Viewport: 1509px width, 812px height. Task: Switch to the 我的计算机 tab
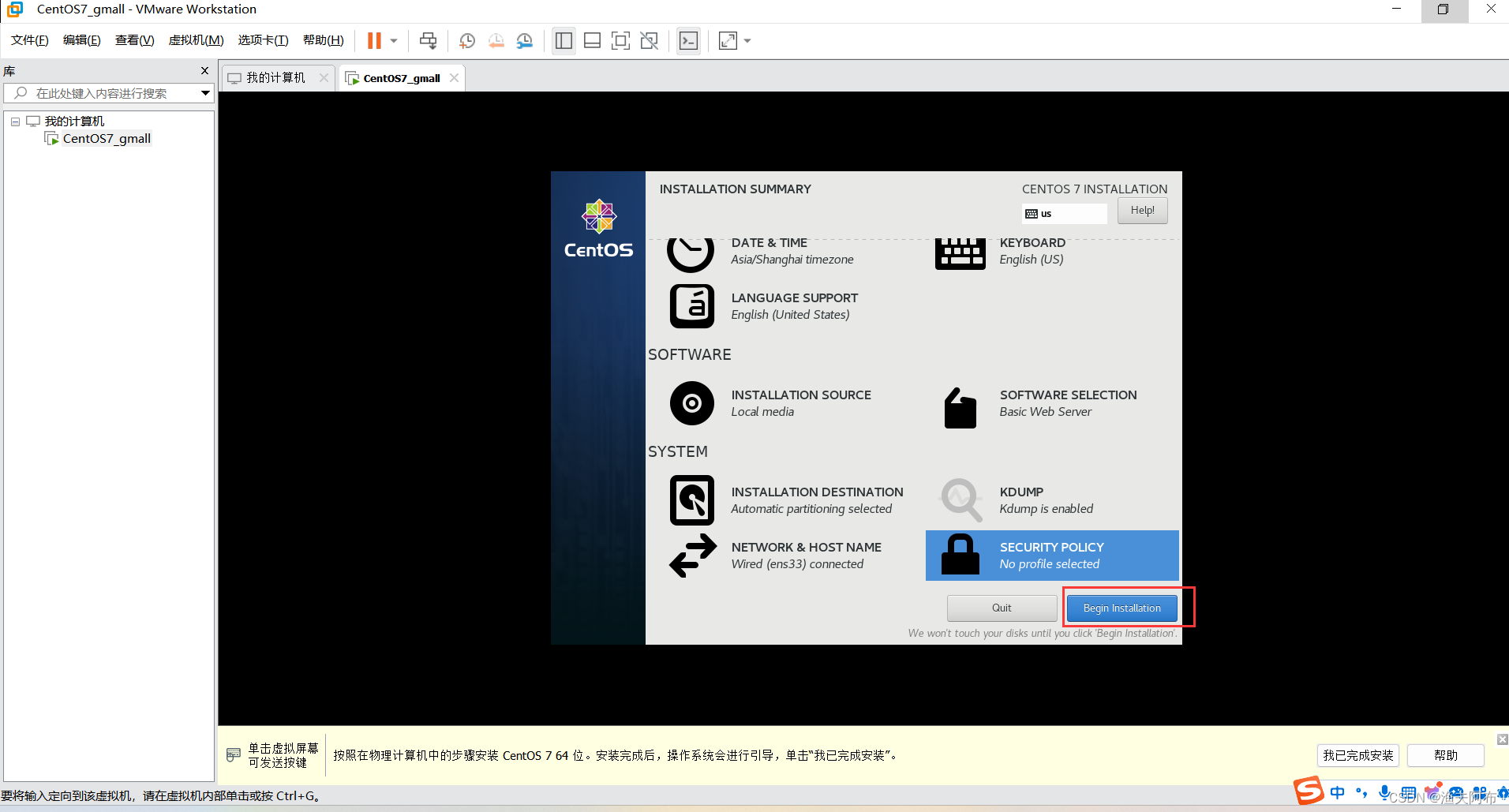(x=275, y=77)
